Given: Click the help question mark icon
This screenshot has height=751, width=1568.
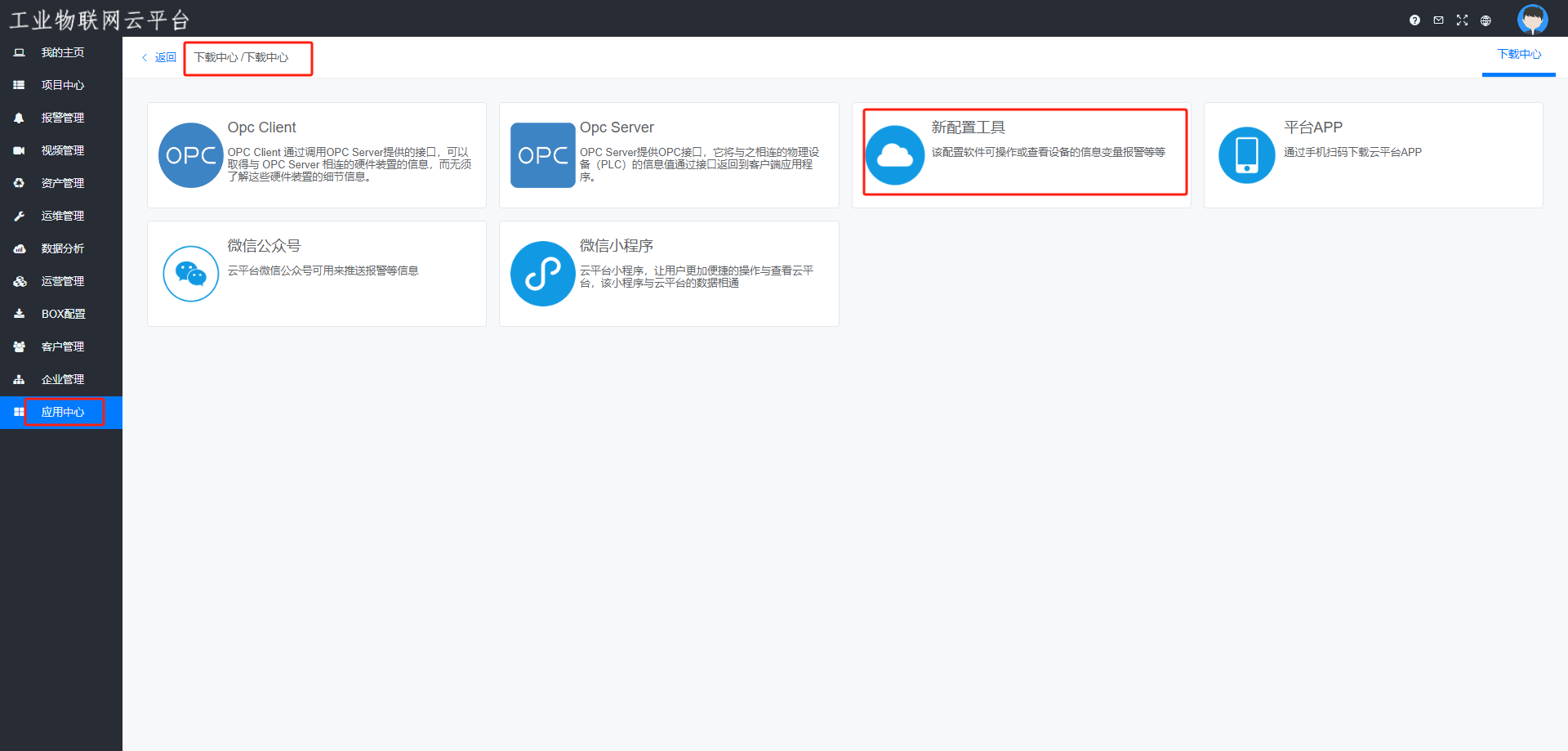Looking at the screenshot, I should (x=1414, y=20).
